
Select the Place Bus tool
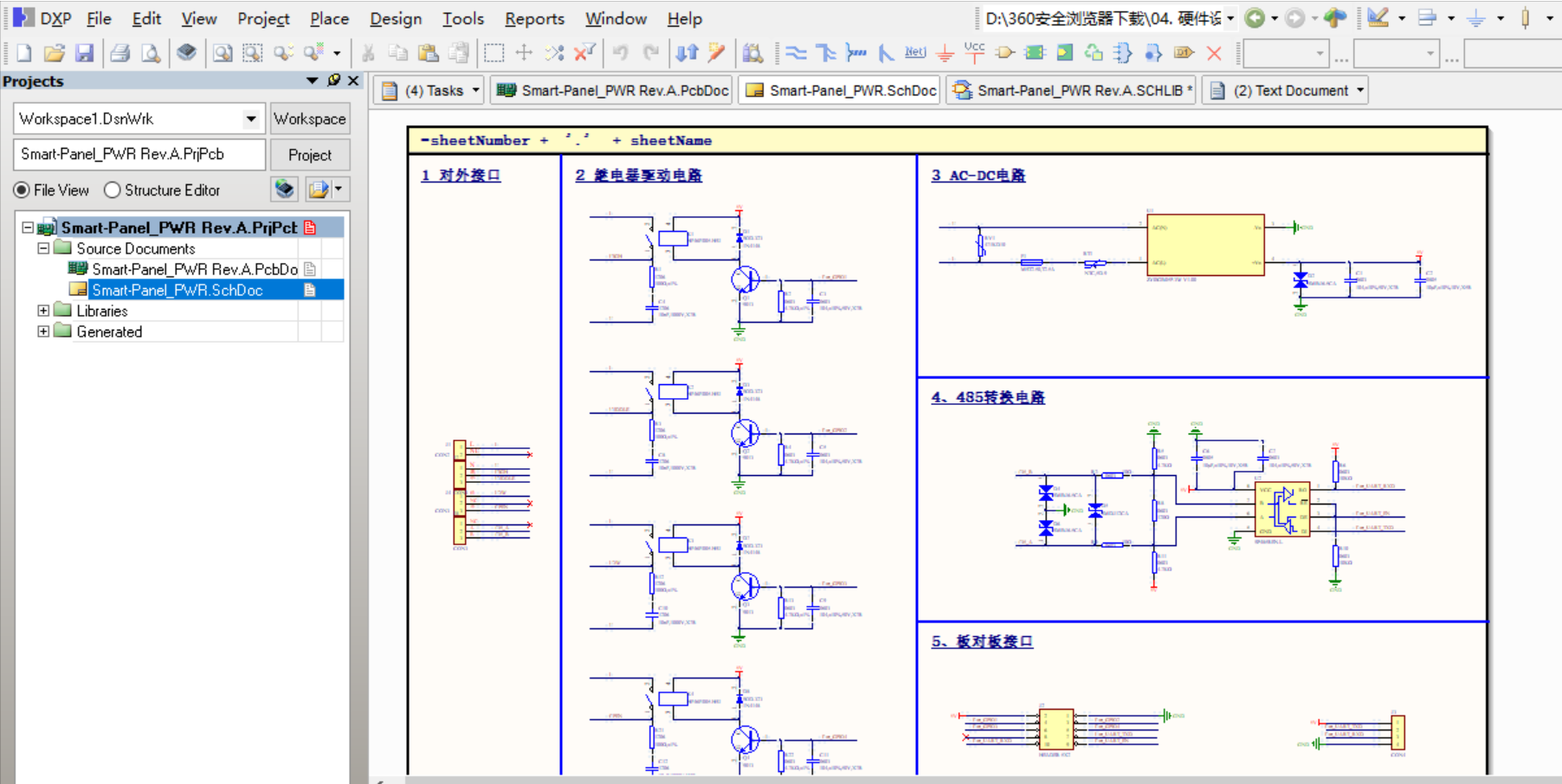tap(826, 54)
